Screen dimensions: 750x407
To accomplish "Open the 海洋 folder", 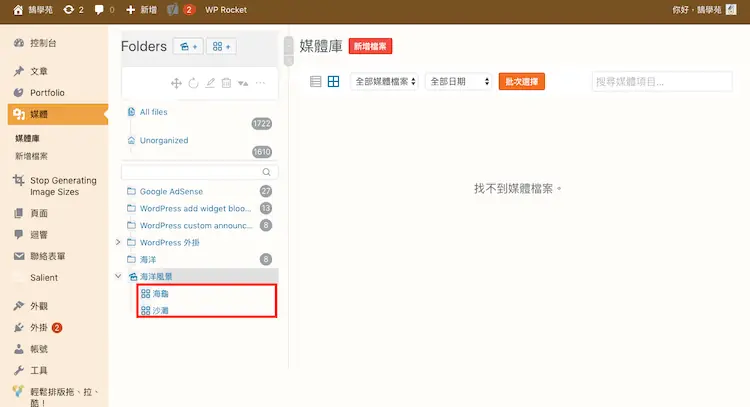I will [148, 260].
